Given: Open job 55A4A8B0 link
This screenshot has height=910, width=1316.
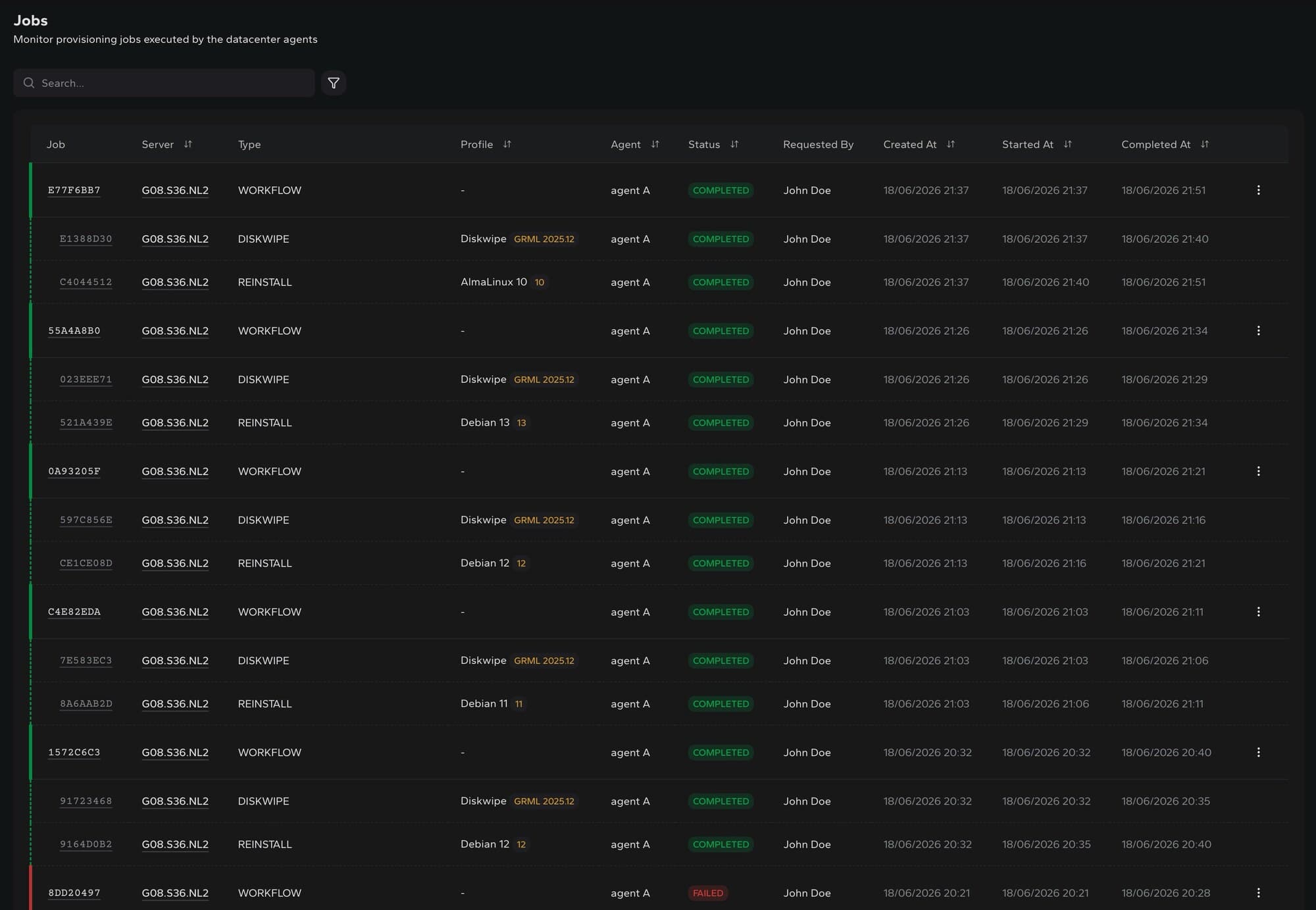Looking at the screenshot, I should (x=74, y=331).
